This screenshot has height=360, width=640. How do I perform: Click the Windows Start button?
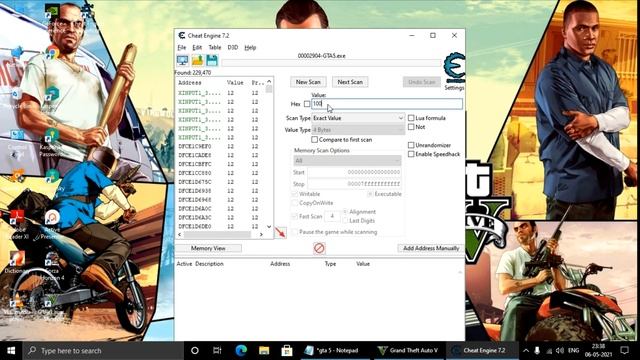(11, 350)
